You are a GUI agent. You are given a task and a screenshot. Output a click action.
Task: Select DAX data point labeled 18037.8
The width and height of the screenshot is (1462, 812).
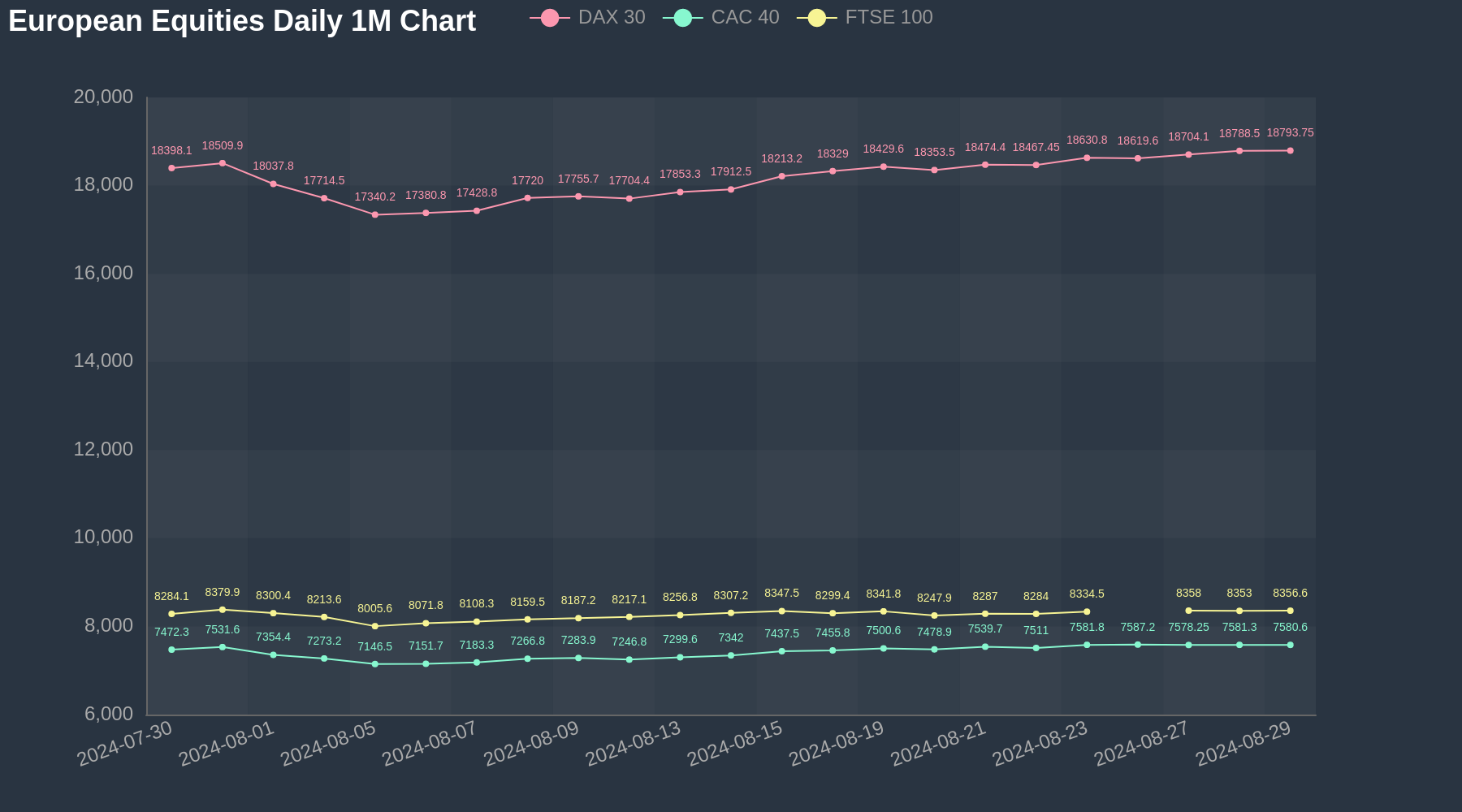coord(273,184)
